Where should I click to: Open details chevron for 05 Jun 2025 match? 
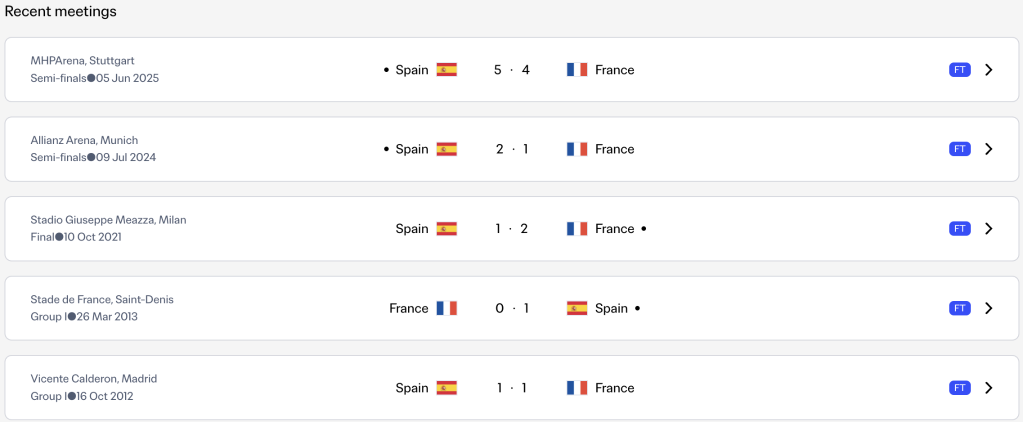tap(988, 70)
